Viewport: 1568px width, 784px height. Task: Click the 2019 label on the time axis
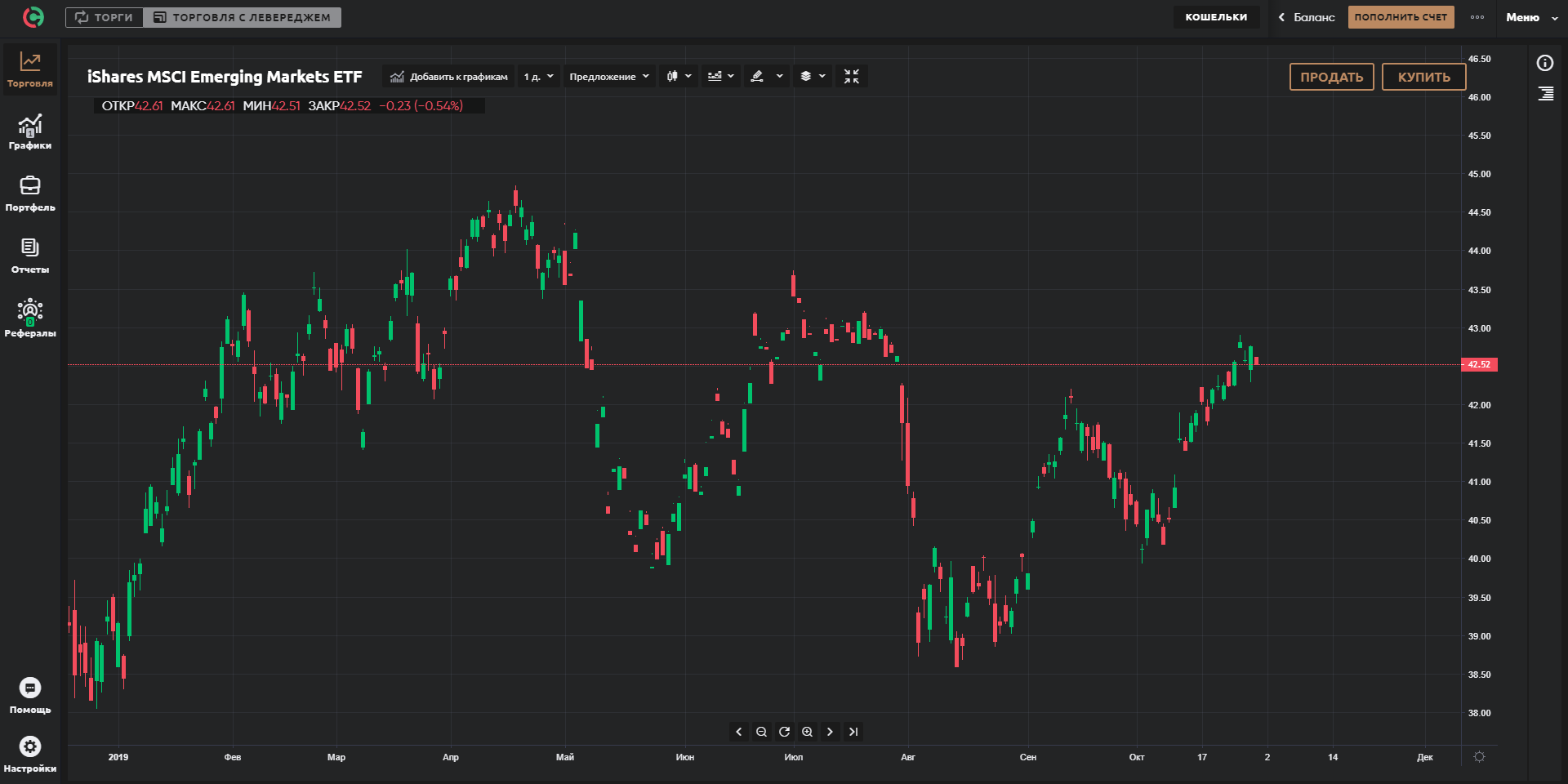118,757
